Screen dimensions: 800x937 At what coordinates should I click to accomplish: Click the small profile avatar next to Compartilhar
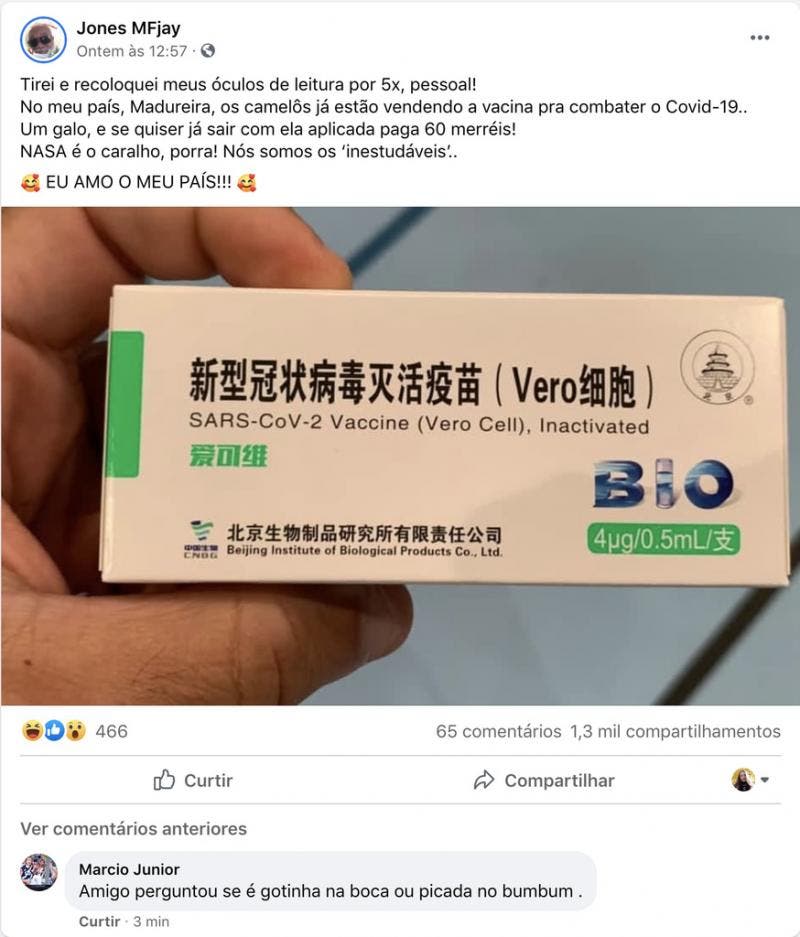743,780
